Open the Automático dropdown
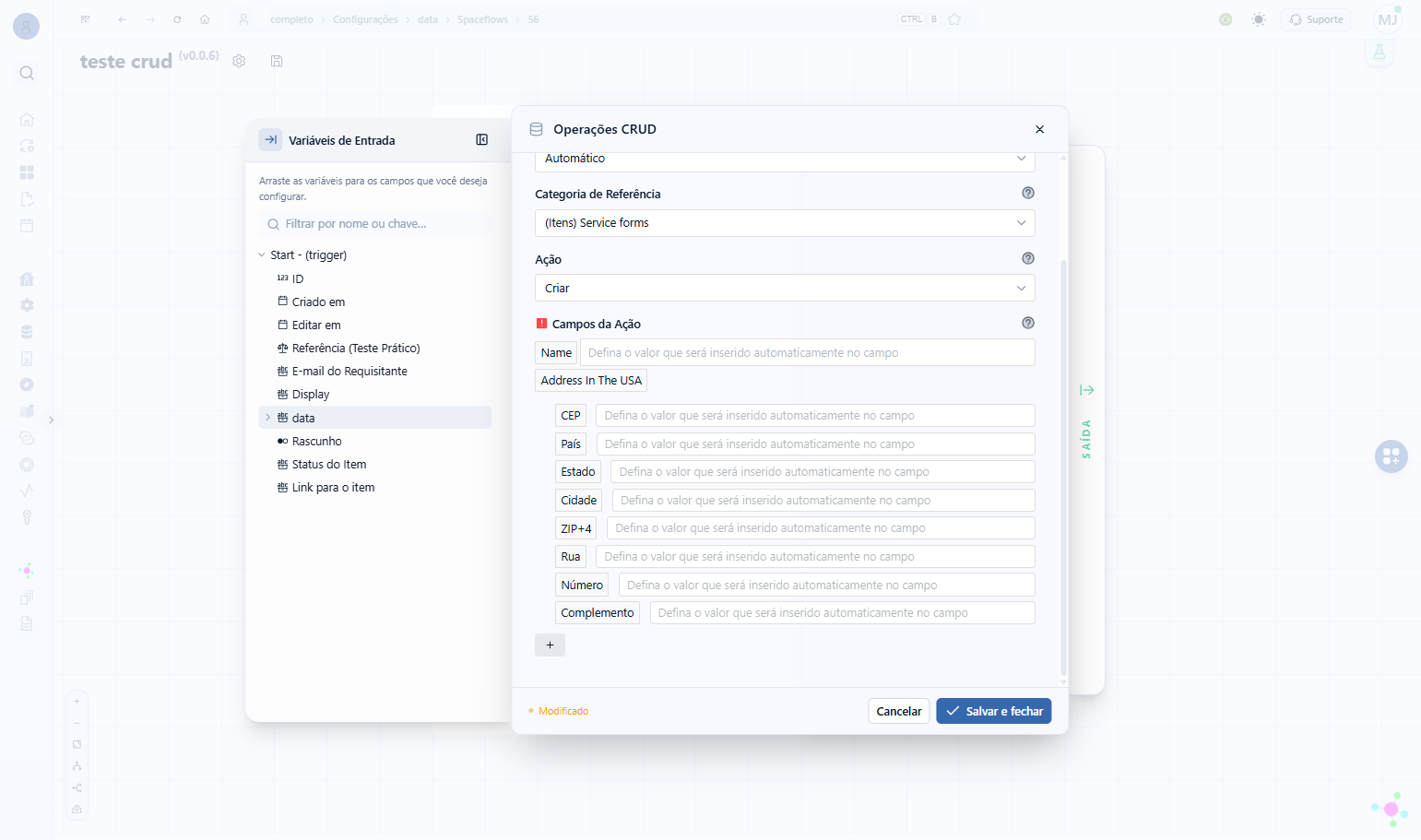 click(785, 159)
